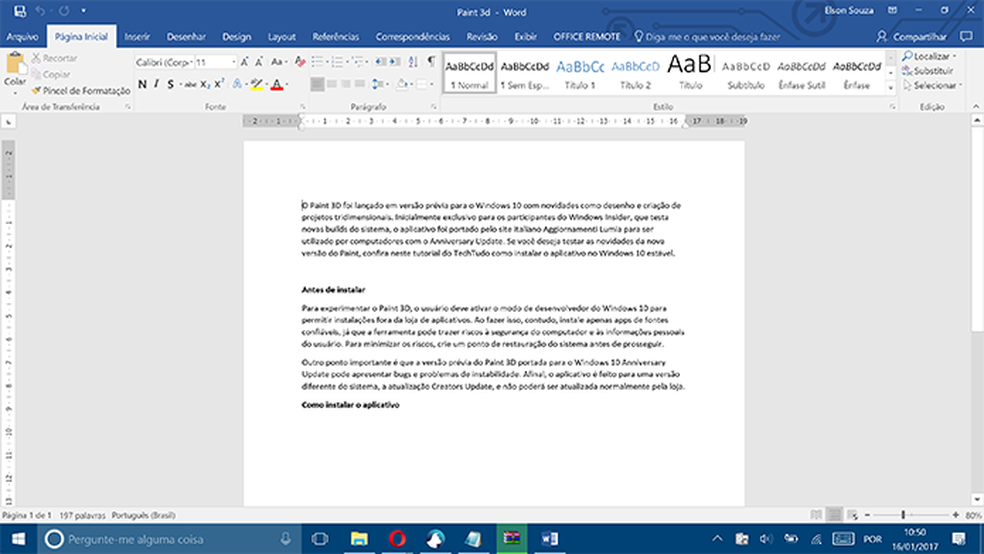Increase the font size
Viewport: 984px width, 554px height.
click(x=244, y=62)
